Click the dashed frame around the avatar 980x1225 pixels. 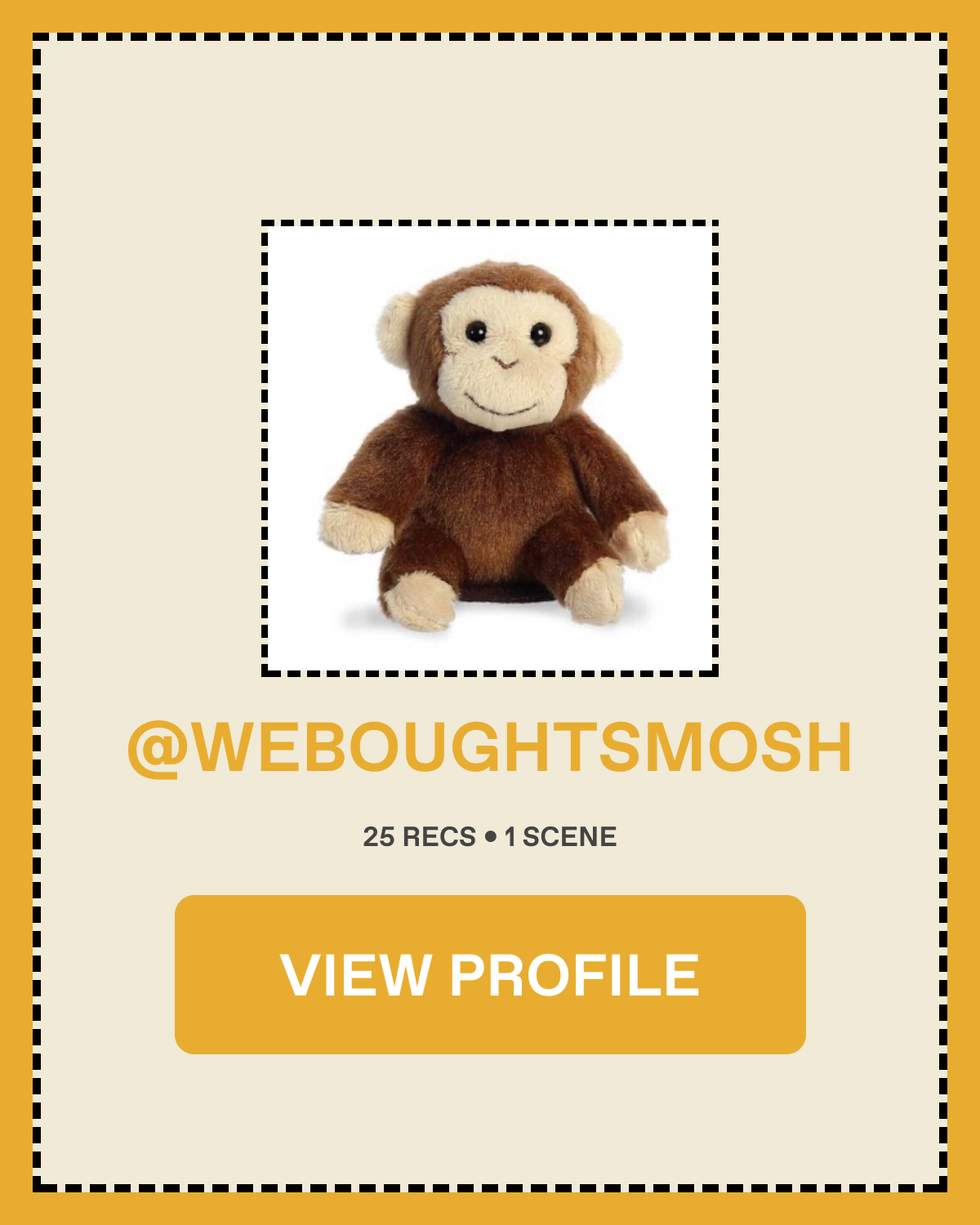coord(490,224)
